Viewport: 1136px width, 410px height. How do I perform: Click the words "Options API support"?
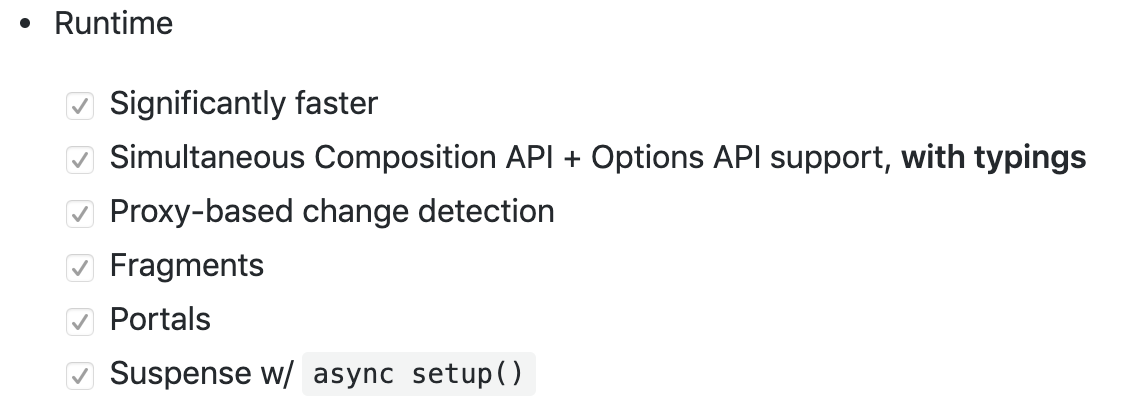(739, 157)
